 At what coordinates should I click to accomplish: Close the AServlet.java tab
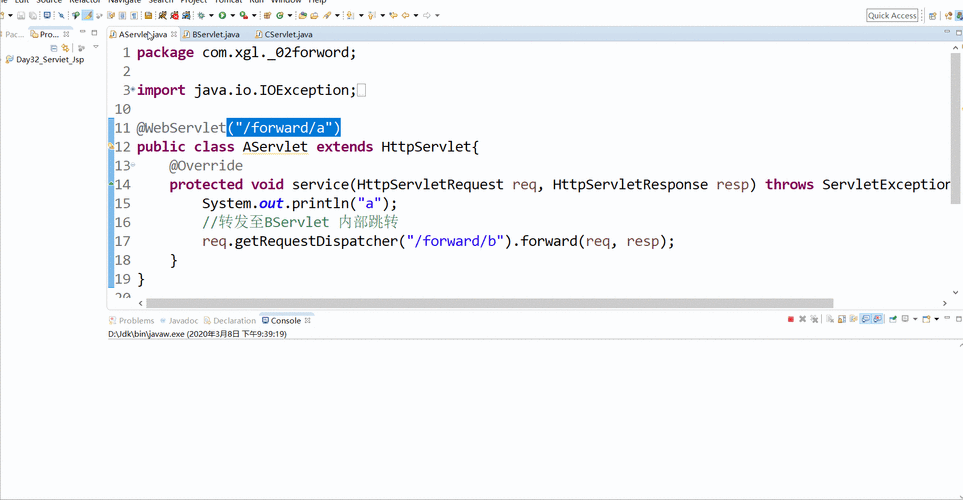(x=174, y=34)
